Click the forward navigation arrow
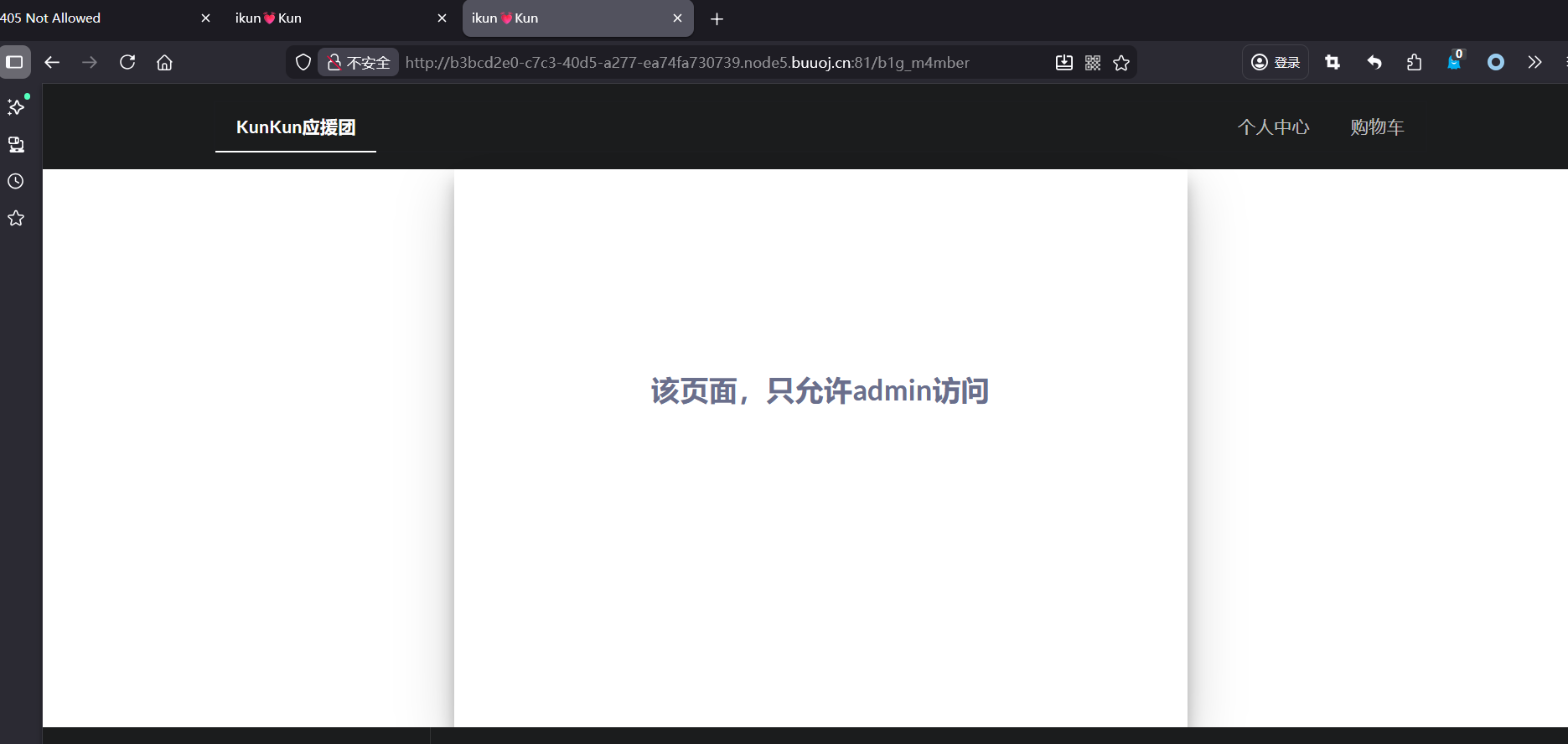This screenshot has height=744, width=1568. [90, 62]
